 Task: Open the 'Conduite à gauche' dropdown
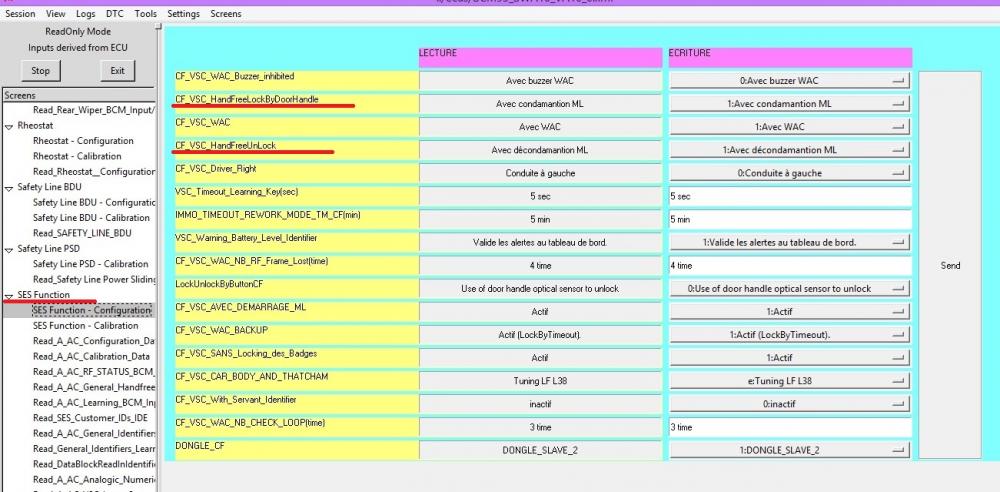pos(790,173)
